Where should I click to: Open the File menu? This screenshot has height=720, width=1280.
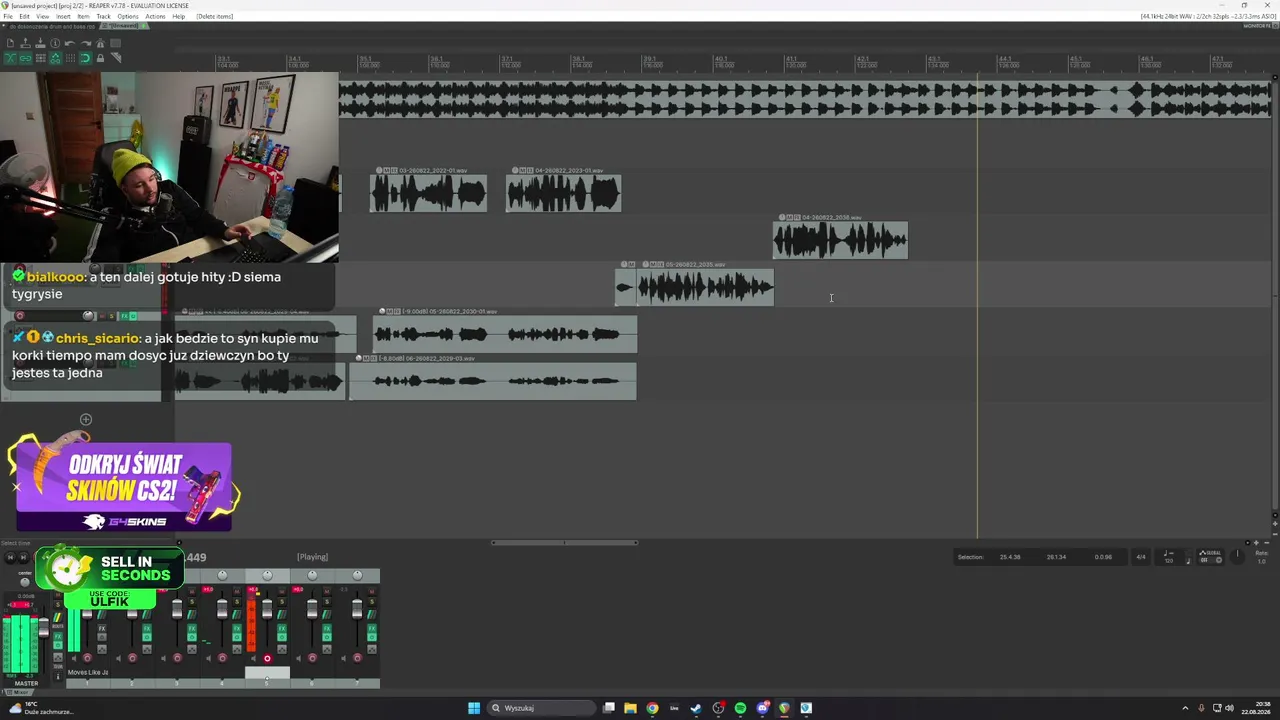8,16
